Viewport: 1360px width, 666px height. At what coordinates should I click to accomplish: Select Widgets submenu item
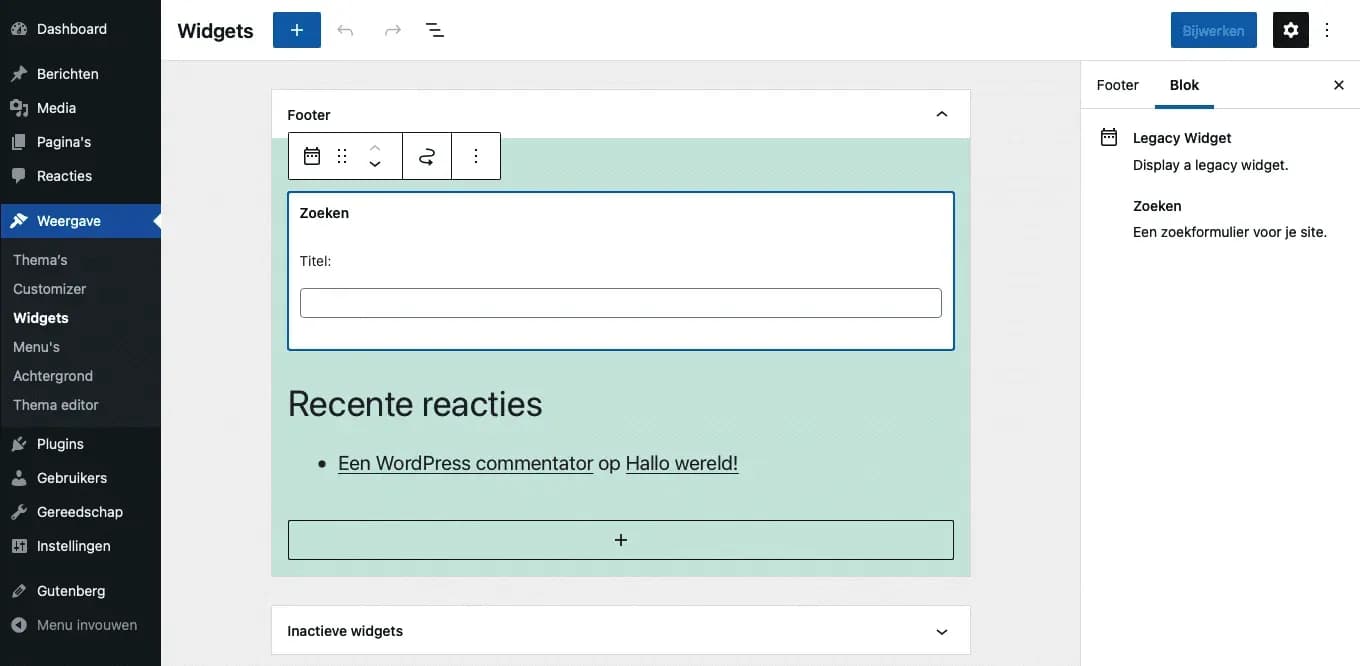tap(41, 318)
